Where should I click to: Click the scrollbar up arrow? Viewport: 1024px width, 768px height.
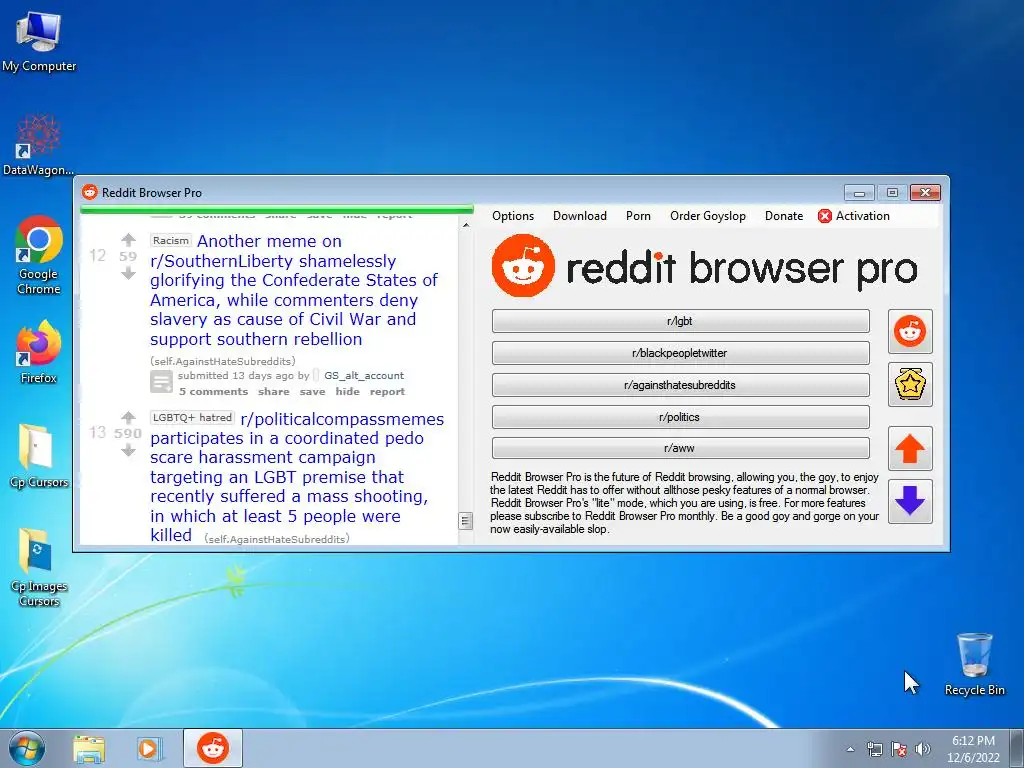click(466, 225)
